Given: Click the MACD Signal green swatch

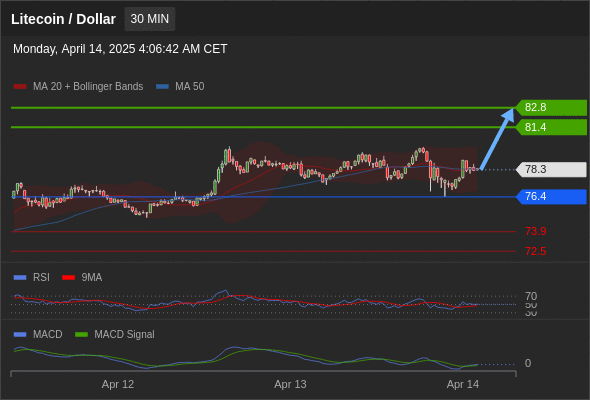Looking at the screenshot, I should click(81, 335).
